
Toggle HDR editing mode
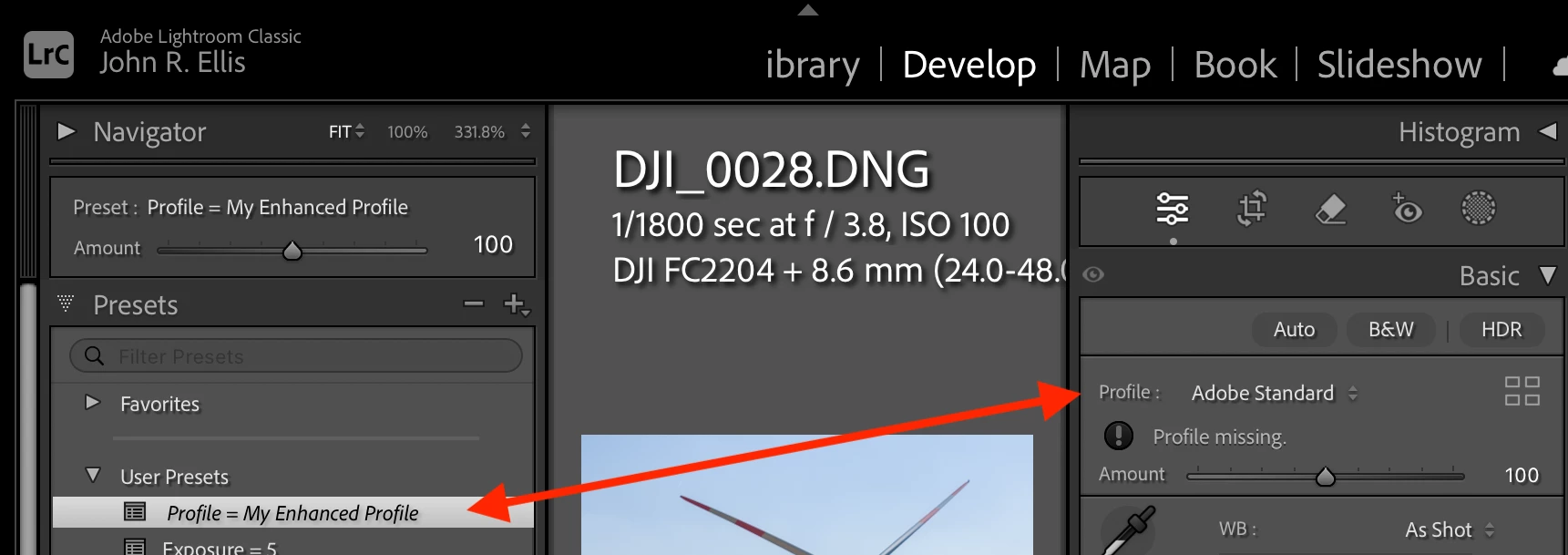tap(1501, 329)
